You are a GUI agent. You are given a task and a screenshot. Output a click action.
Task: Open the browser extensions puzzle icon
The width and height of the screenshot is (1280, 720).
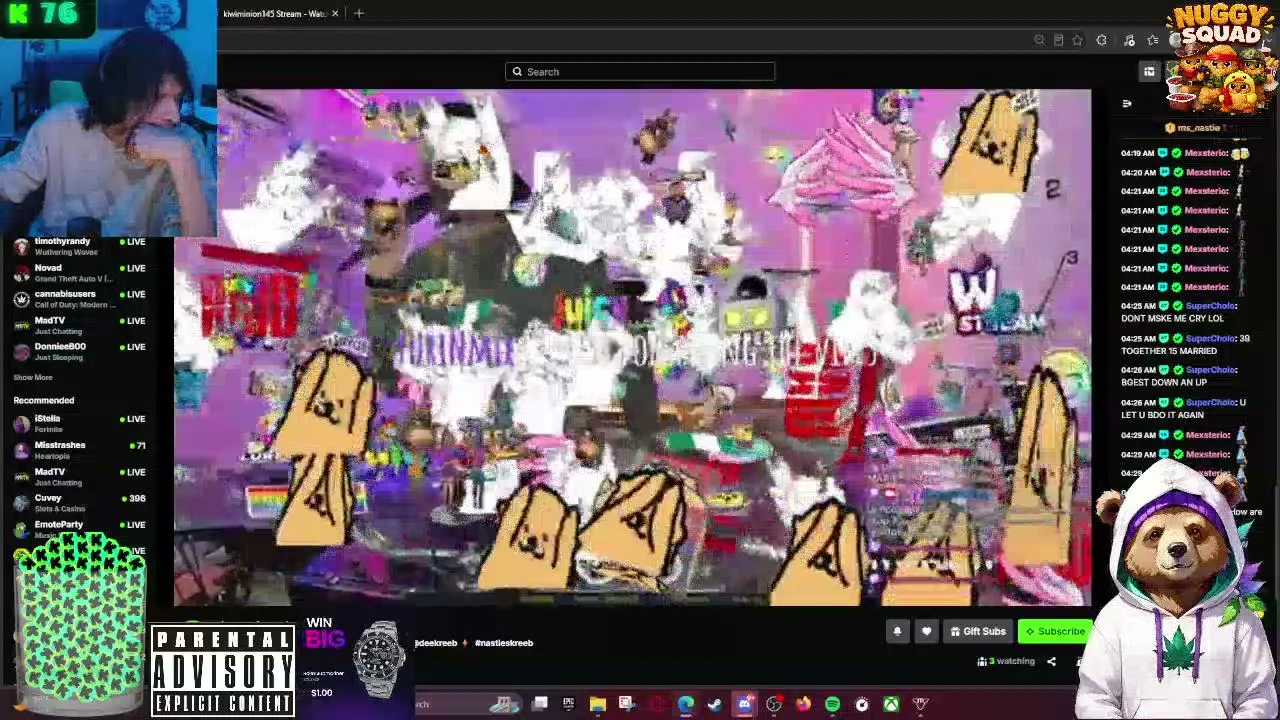[1101, 40]
